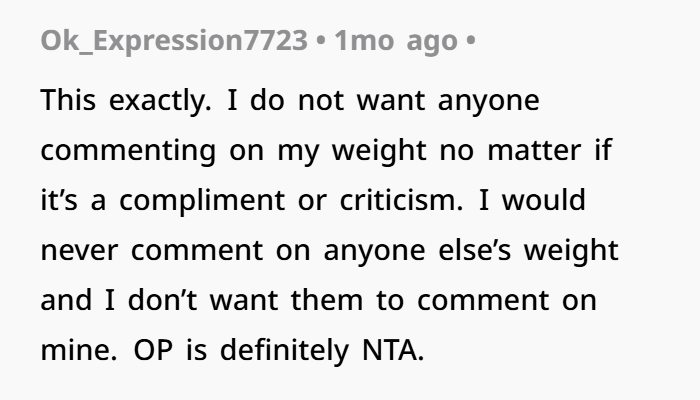Click the word "it's" starting the third line

coord(59,200)
